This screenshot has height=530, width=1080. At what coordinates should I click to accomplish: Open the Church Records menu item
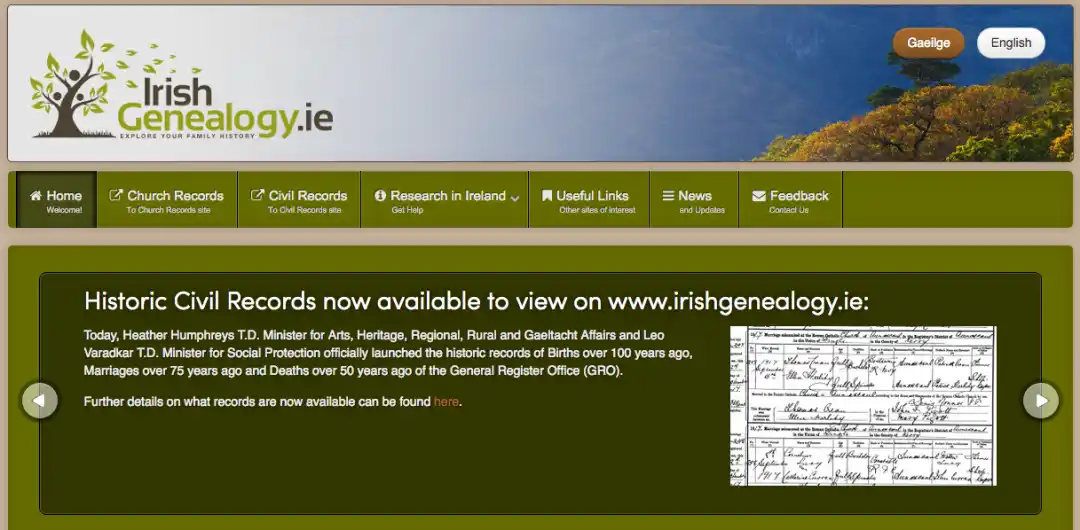click(x=167, y=200)
